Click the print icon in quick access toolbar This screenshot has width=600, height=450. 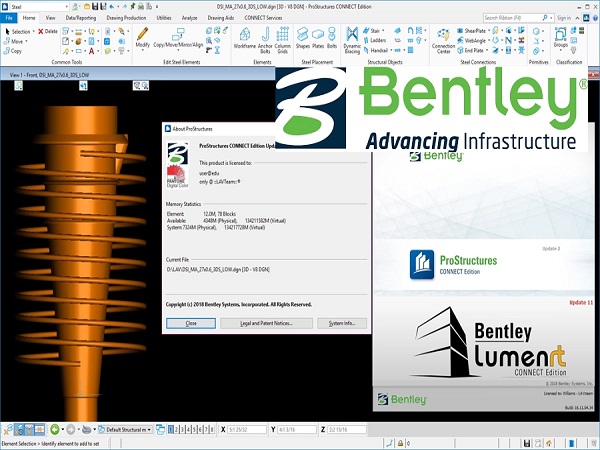[x=141, y=7]
